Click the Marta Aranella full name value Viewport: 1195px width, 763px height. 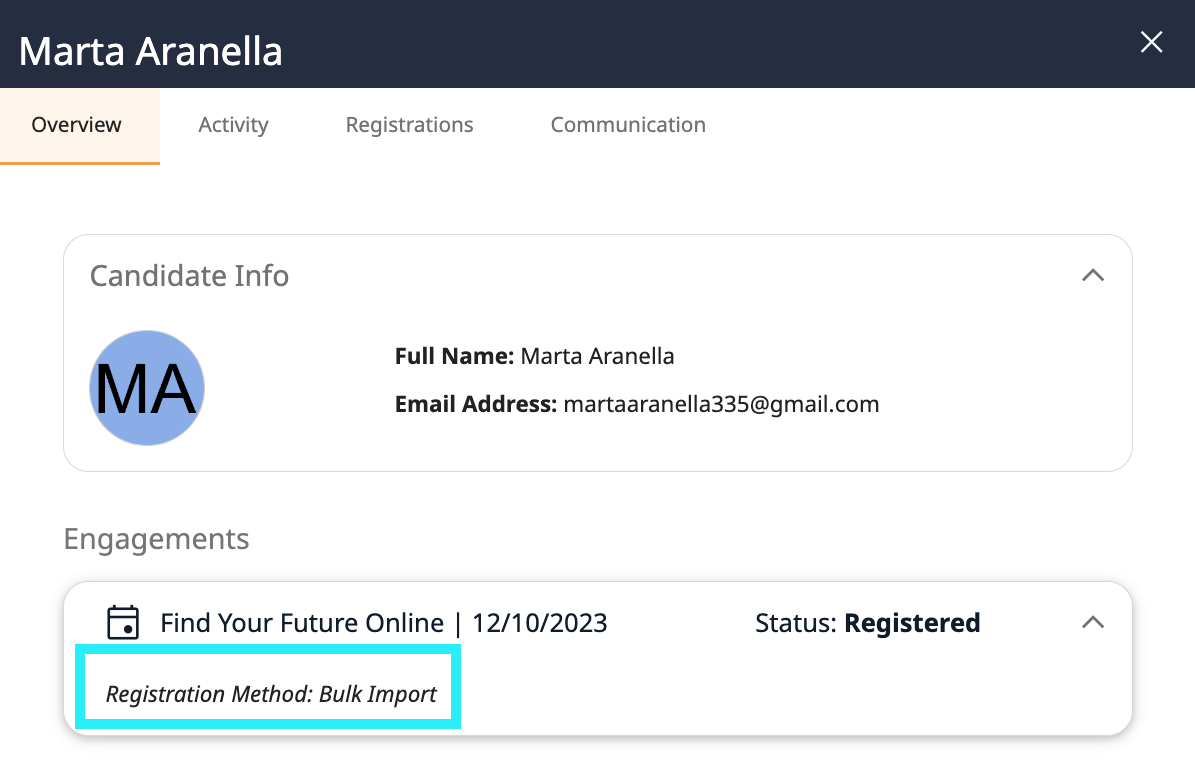tap(598, 356)
